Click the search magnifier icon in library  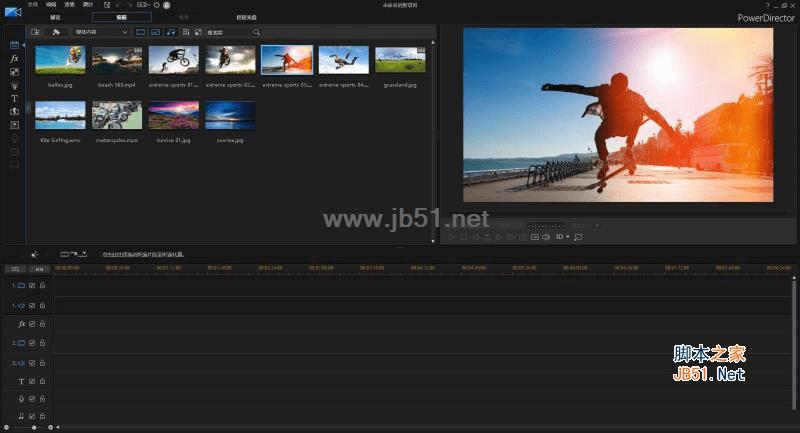256,32
